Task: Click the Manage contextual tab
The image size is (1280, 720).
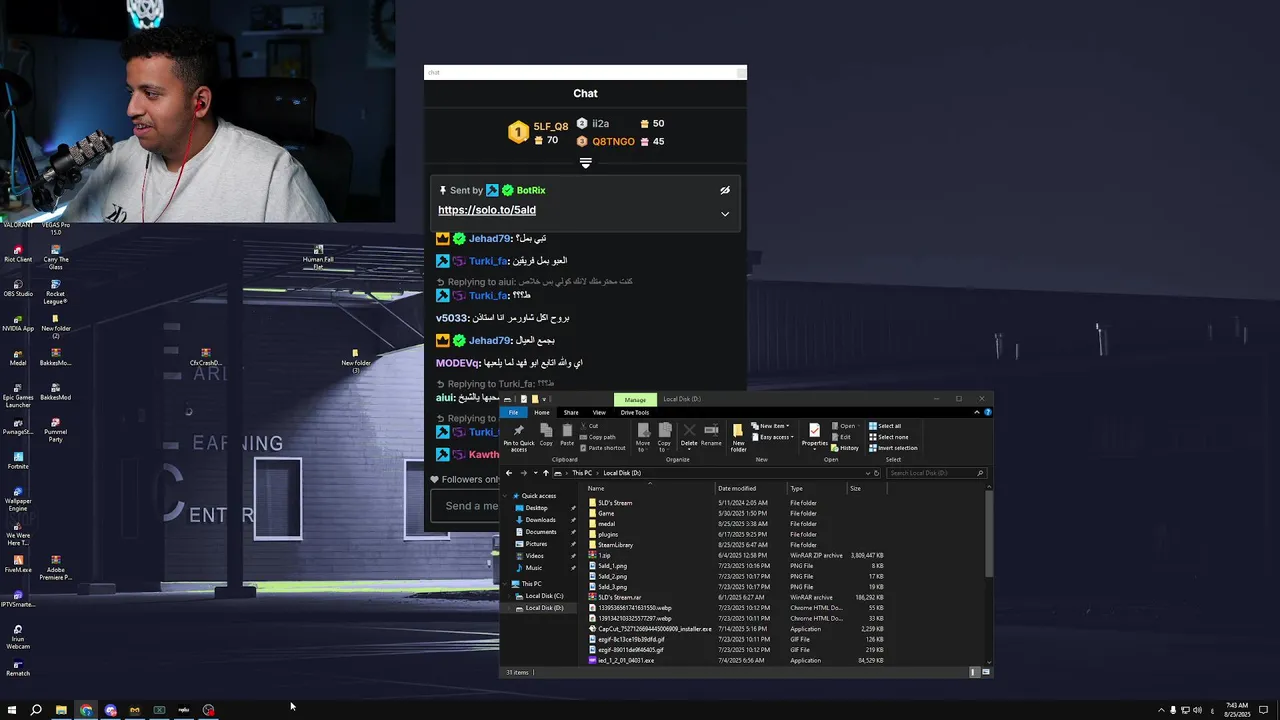Action: (x=635, y=399)
